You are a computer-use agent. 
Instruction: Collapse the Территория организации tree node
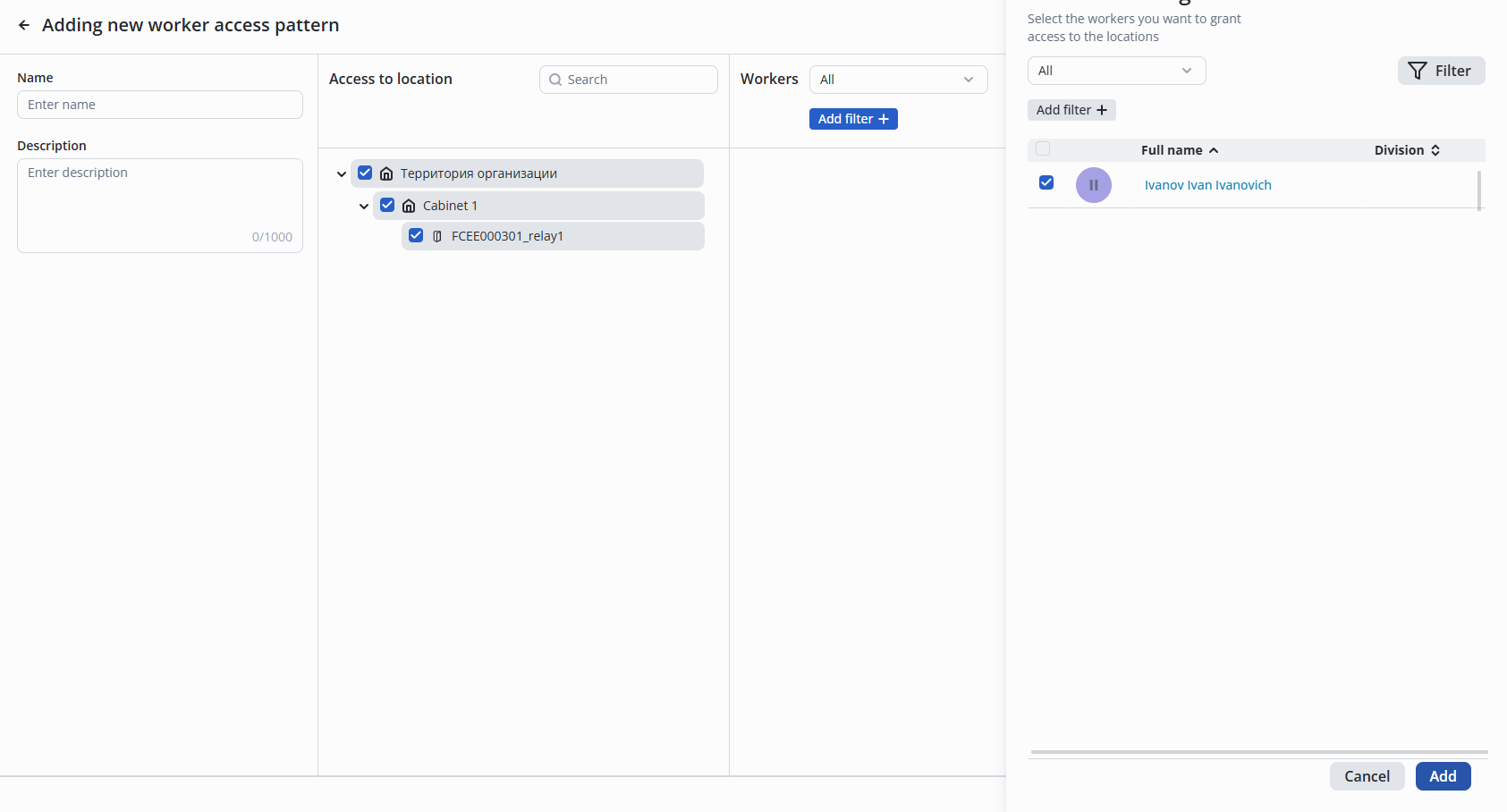[x=342, y=174]
